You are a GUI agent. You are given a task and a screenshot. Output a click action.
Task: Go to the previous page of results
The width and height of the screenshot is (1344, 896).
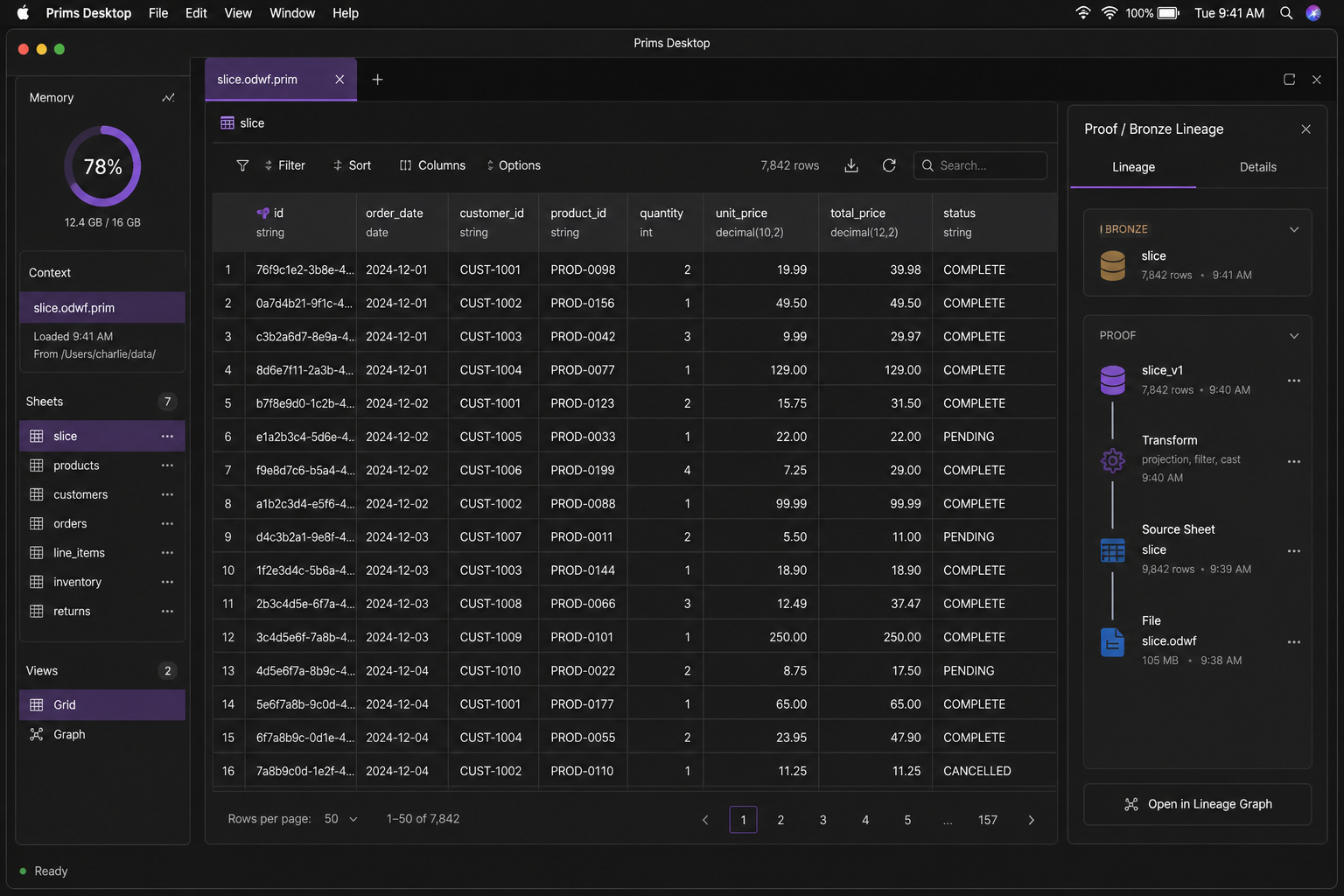point(705,820)
